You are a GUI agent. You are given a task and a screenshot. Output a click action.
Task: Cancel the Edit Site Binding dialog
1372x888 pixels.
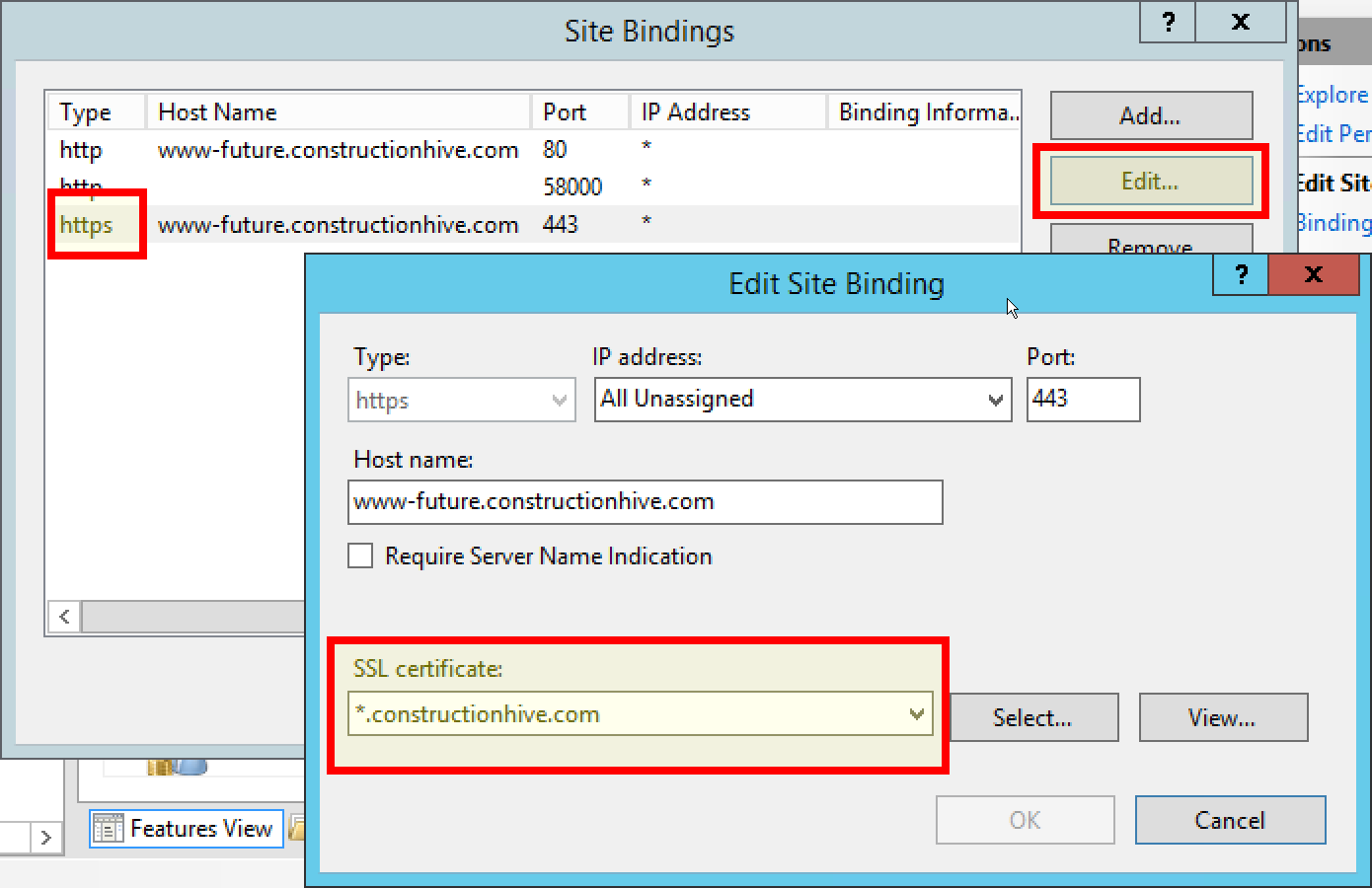1229,820
